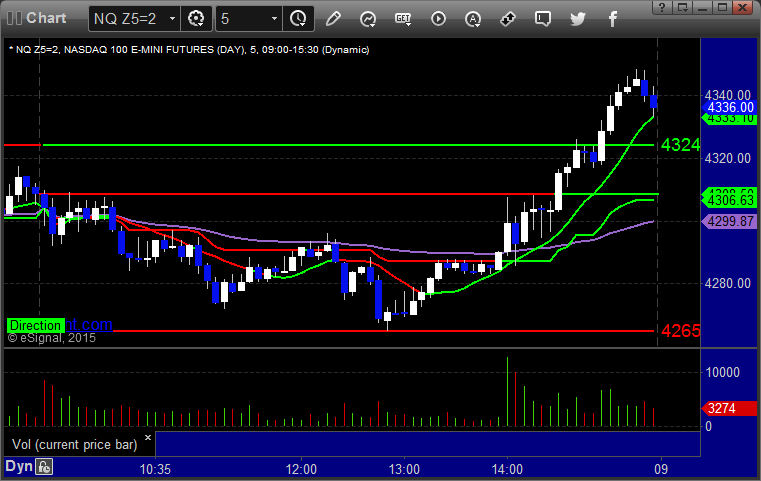Viewport: 761px width, 481px height.
Task: Maximize the chart window
Action: pos(723,7)
